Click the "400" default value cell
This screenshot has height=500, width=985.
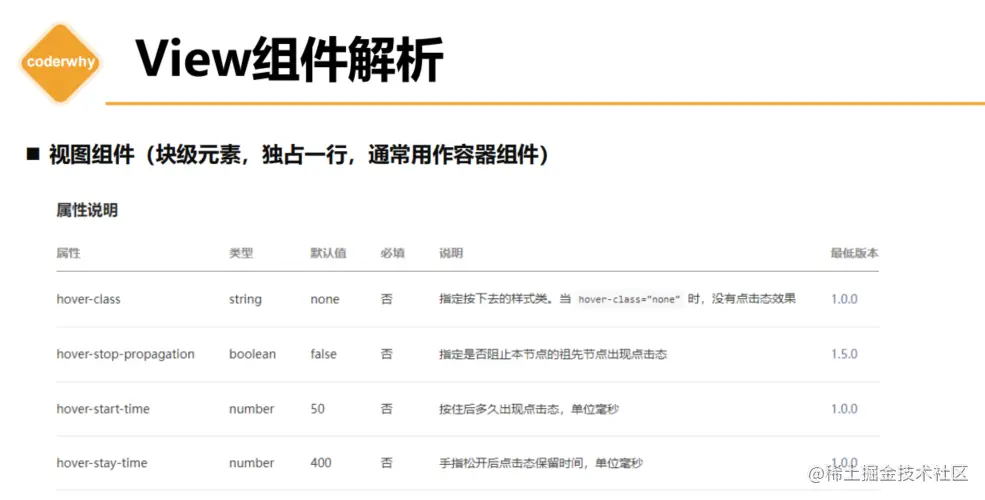click(x=321, y=463)
